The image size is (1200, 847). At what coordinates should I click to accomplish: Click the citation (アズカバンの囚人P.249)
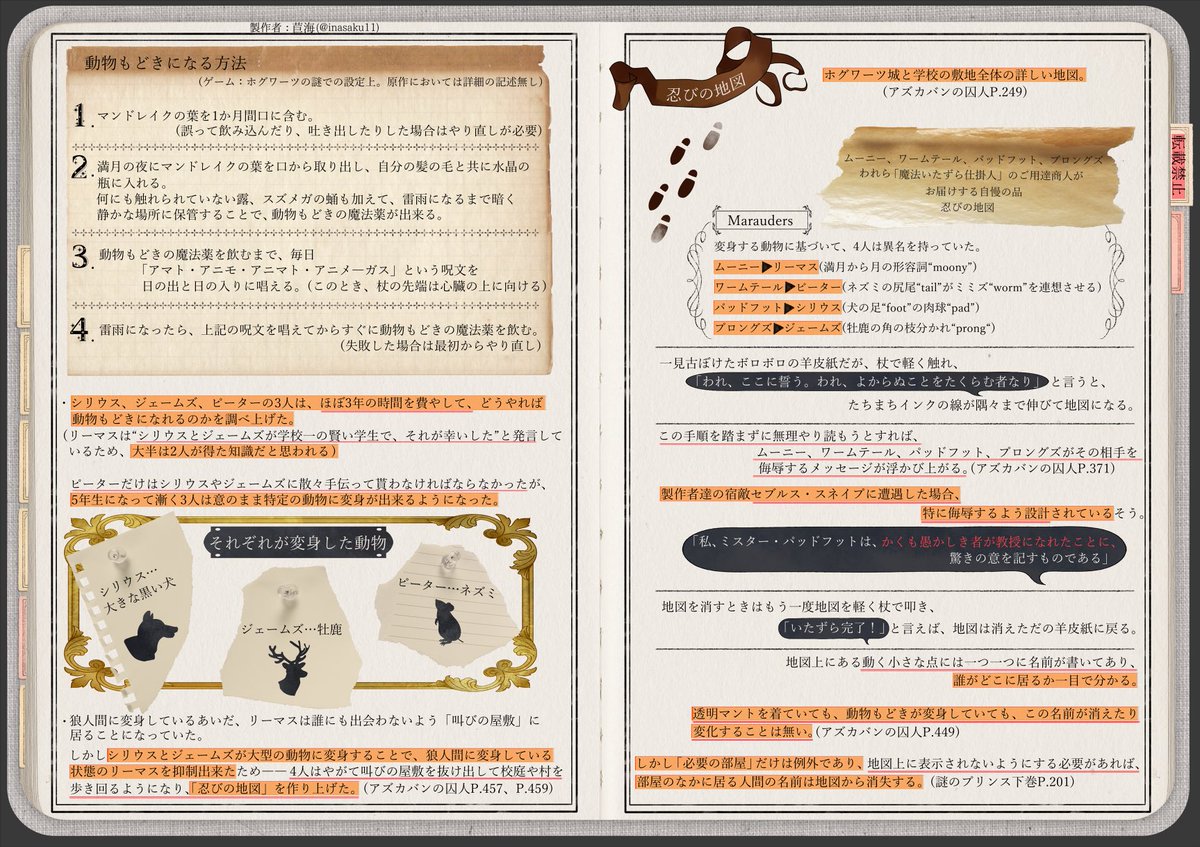(x=954, y=92)
